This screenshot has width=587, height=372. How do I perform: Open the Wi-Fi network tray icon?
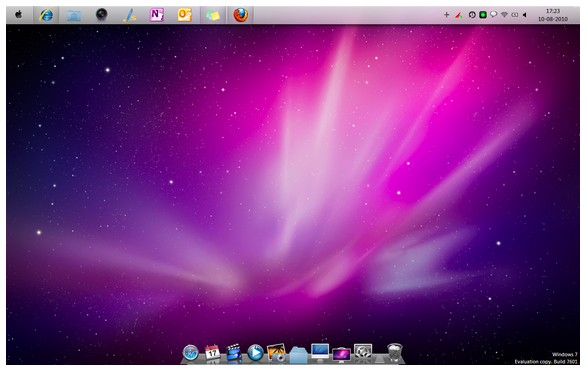click(x=504, y=15)
